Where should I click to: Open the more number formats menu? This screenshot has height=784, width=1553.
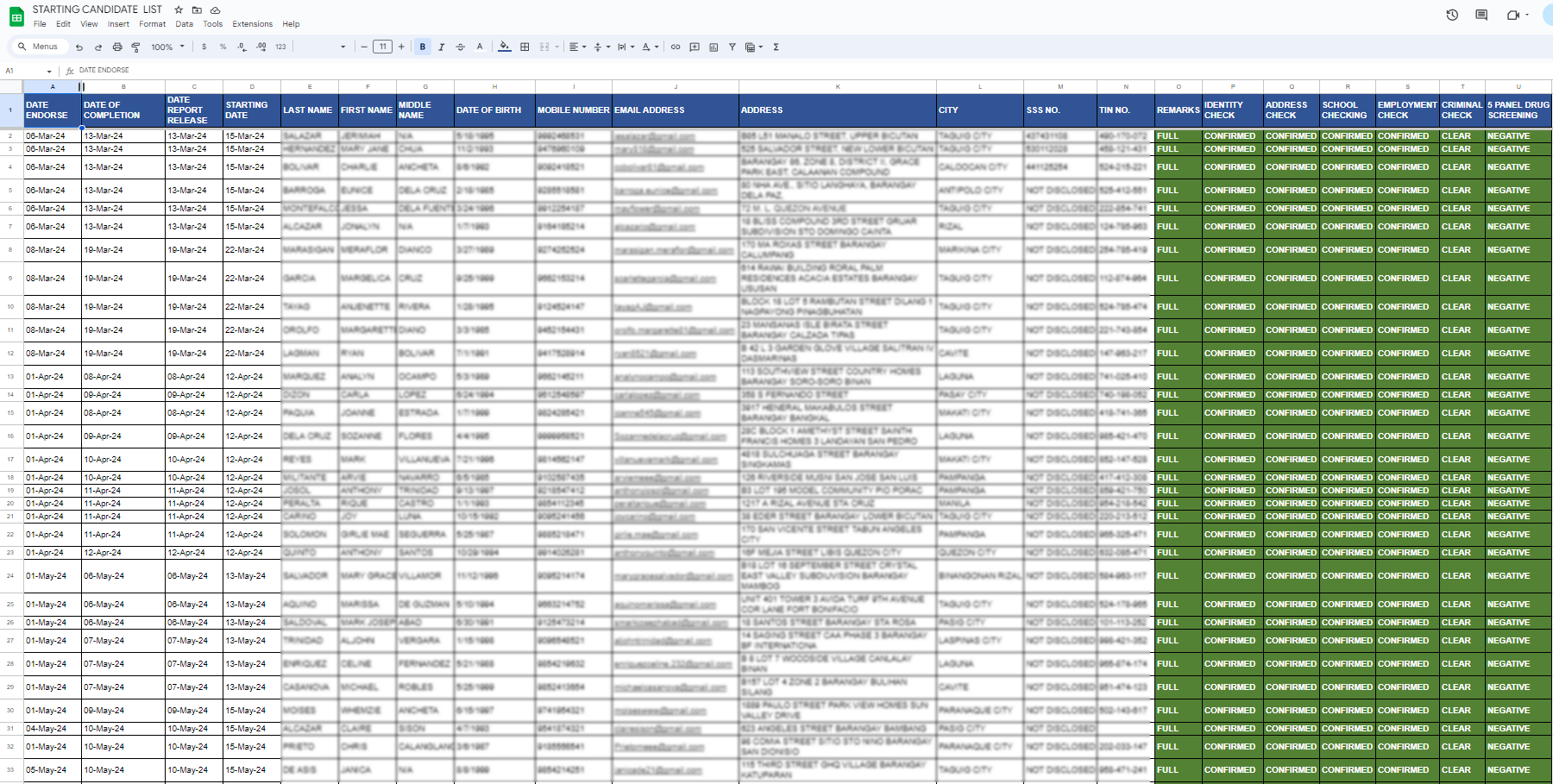(x=280, y=47)
